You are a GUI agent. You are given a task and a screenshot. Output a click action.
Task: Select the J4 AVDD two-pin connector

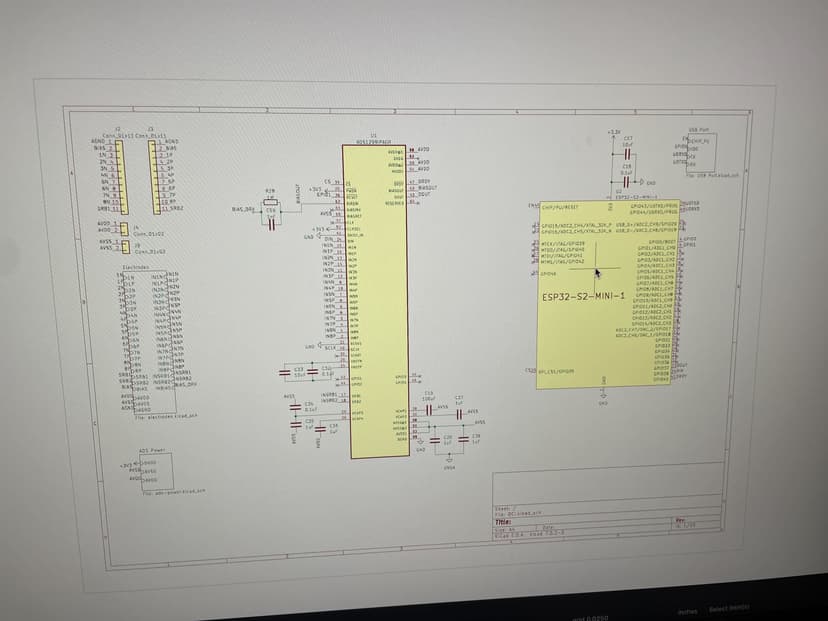click(124, 228)
